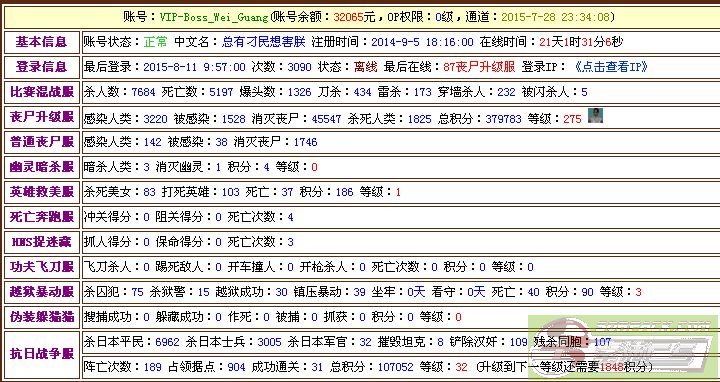Click the player avatar thumbnail beside level 275
This screenshot has height=382, width=720.
tap(595, 116)
